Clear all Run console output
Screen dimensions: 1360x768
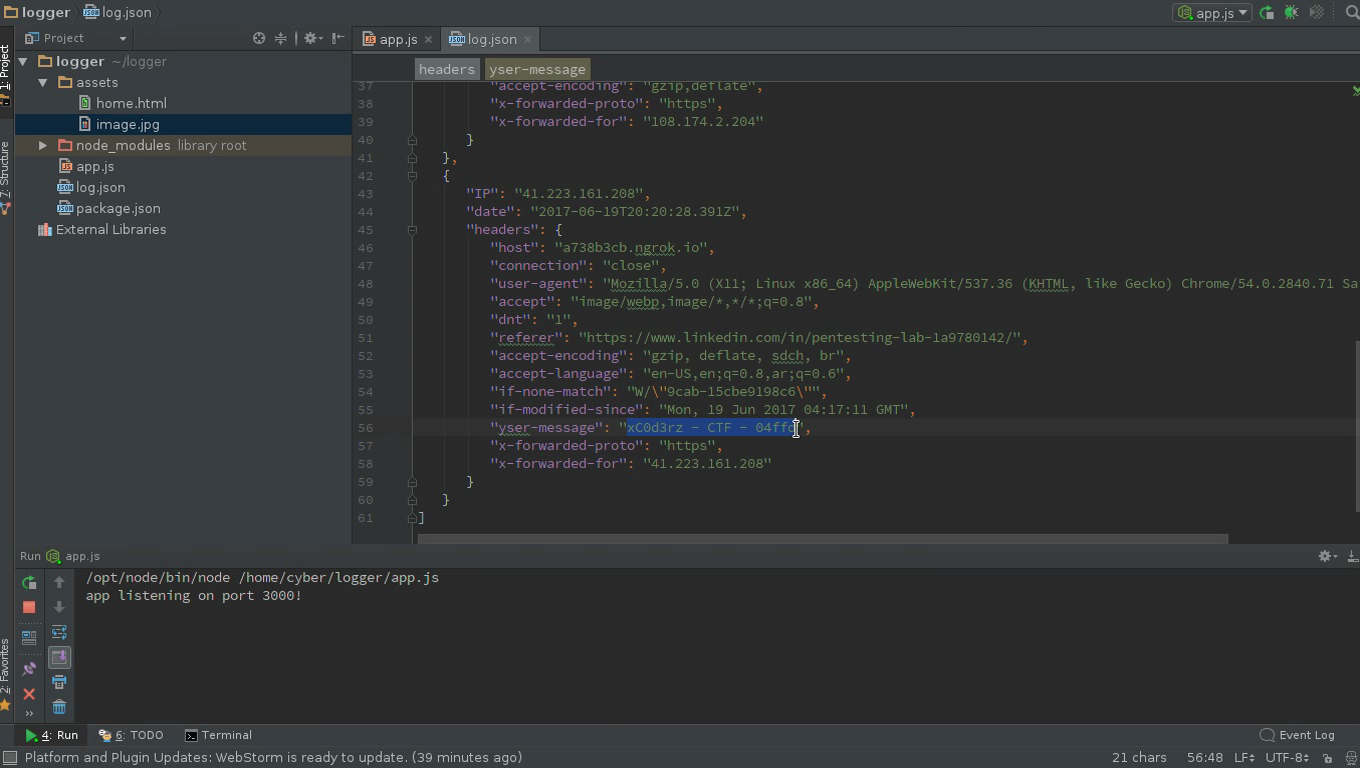59,707
